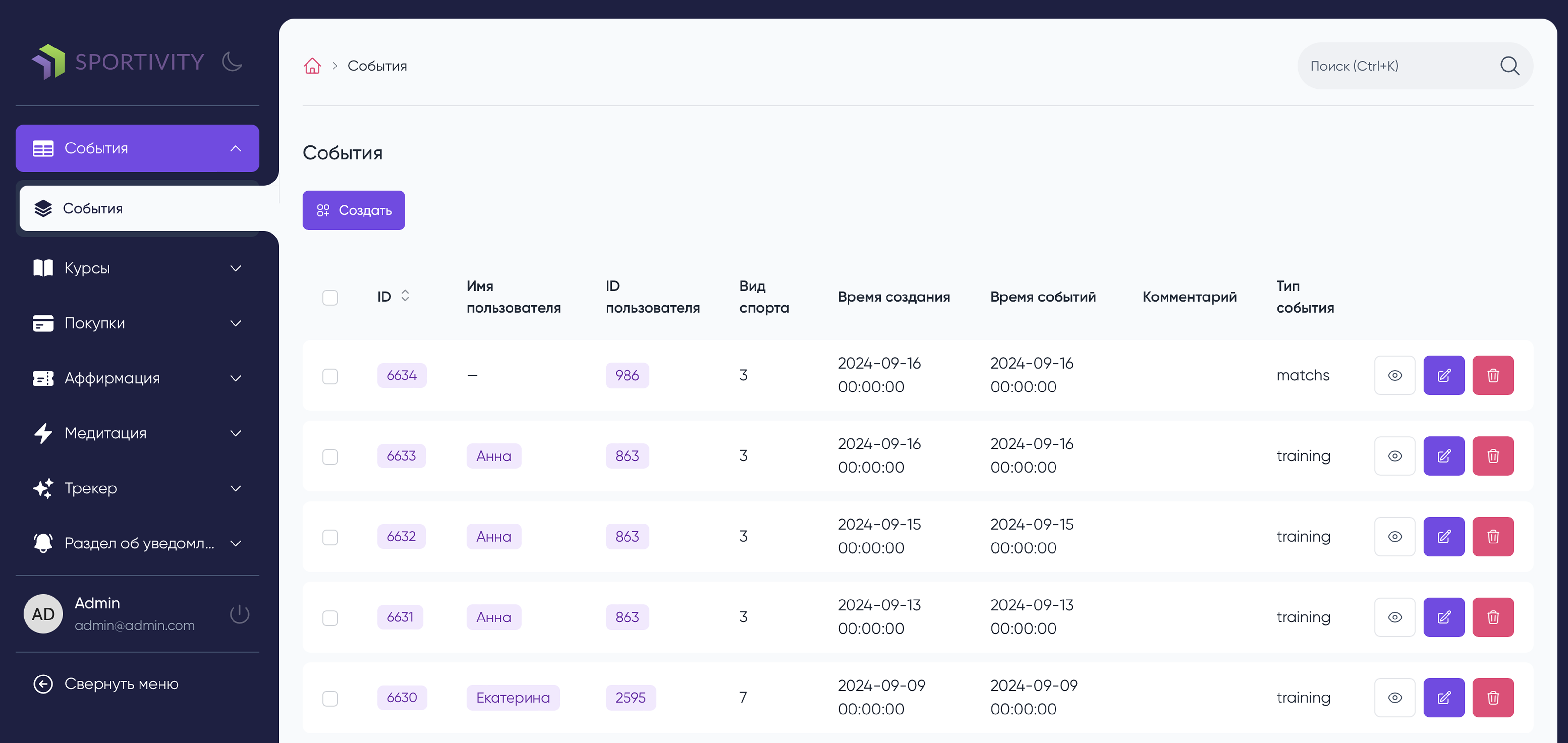Image resolution: width=1568 pixels, height=743 pixels.
Task: Delete event 6632 with trash icon
Action: (x=1493, y=536)
